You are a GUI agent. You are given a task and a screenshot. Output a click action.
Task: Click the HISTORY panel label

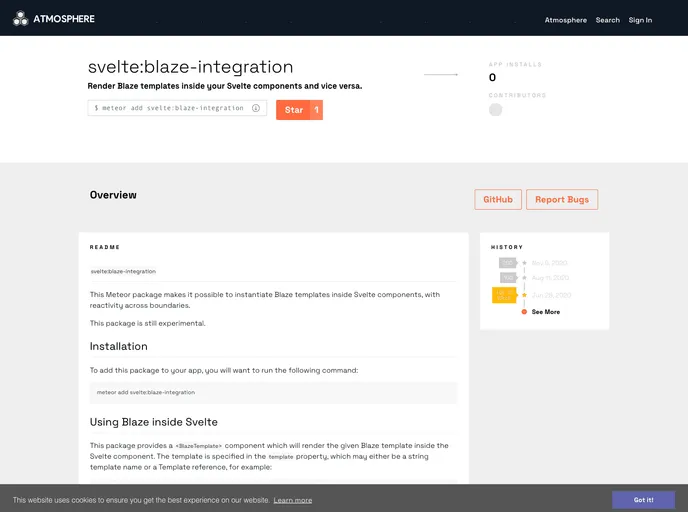click(x=507, y=247)
